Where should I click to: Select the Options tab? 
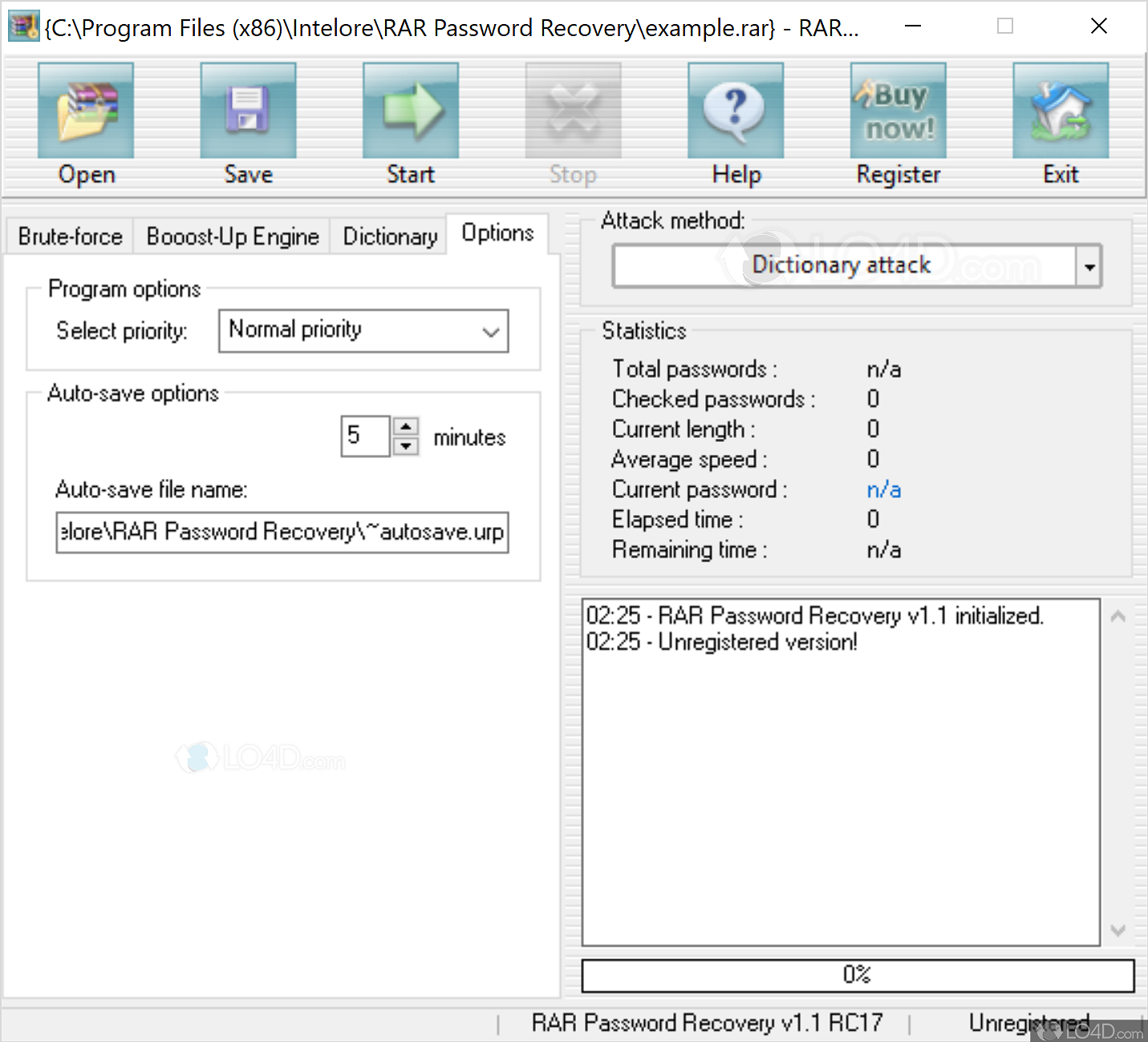click(x=497, y=233)
